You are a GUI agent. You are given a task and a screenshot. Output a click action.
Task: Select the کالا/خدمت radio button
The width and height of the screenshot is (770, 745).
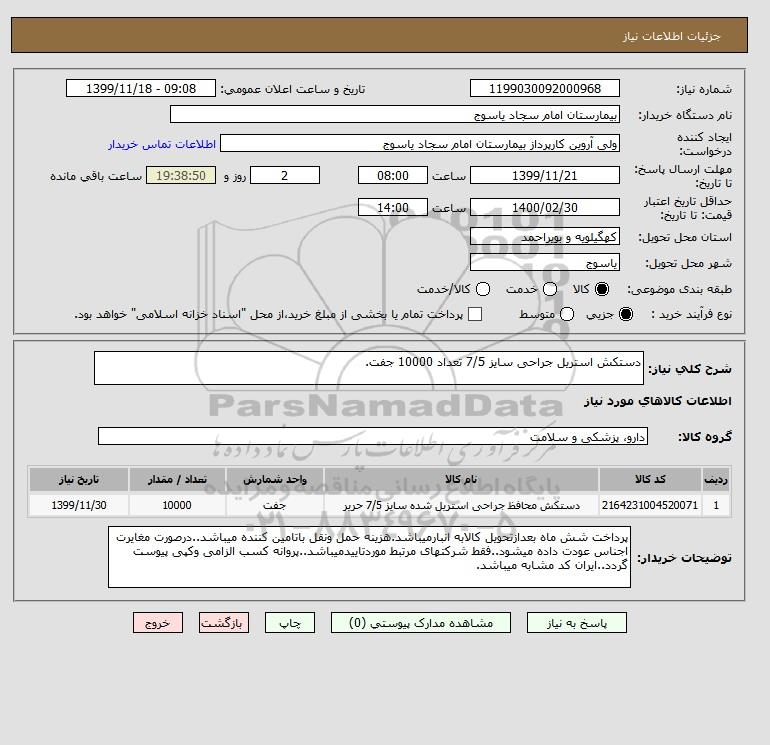click(483, 289)
